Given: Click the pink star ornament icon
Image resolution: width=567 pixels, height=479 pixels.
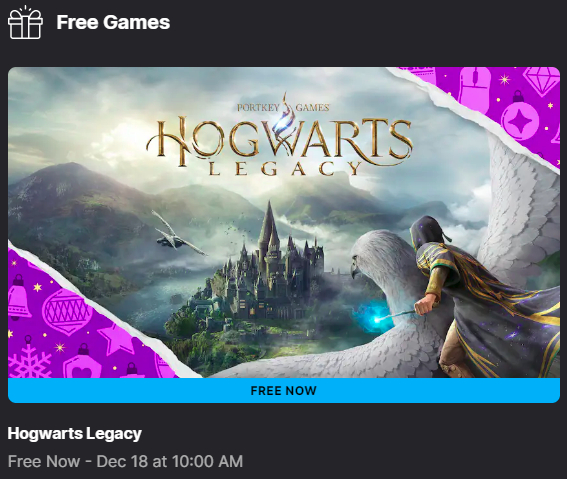Looking at the screenshot, I should coord(116,339).
